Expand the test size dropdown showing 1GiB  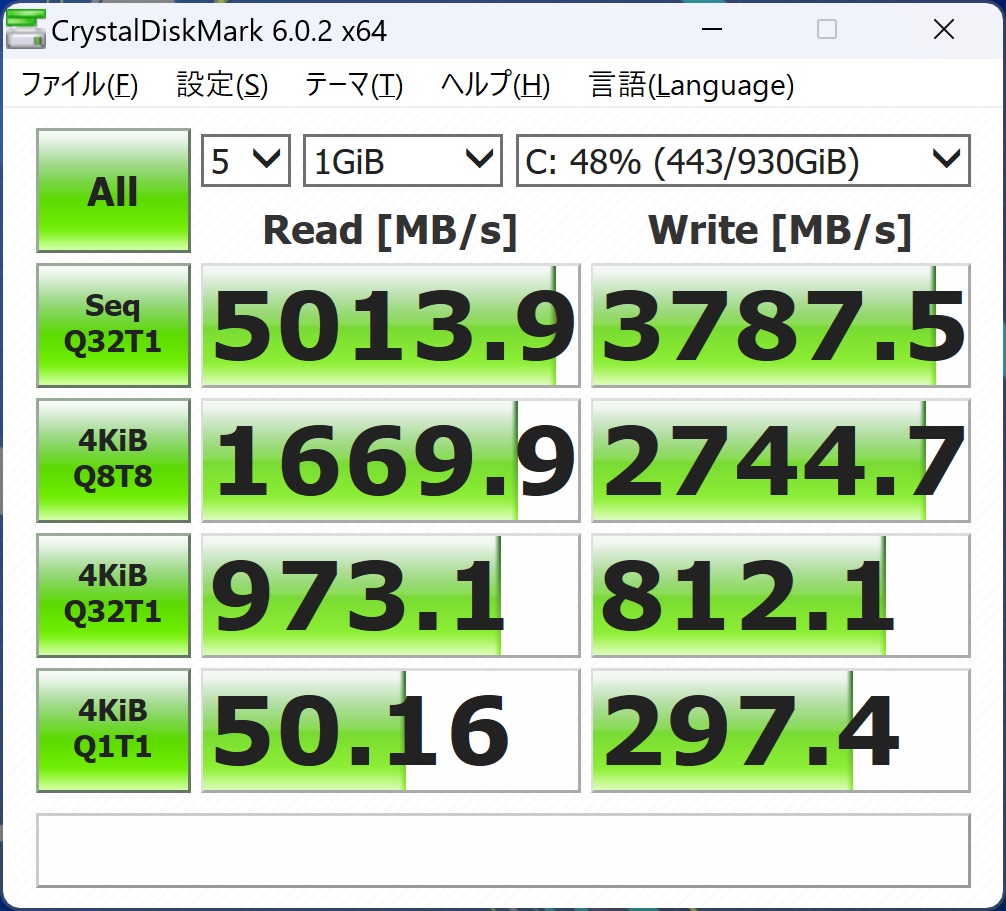402,160
